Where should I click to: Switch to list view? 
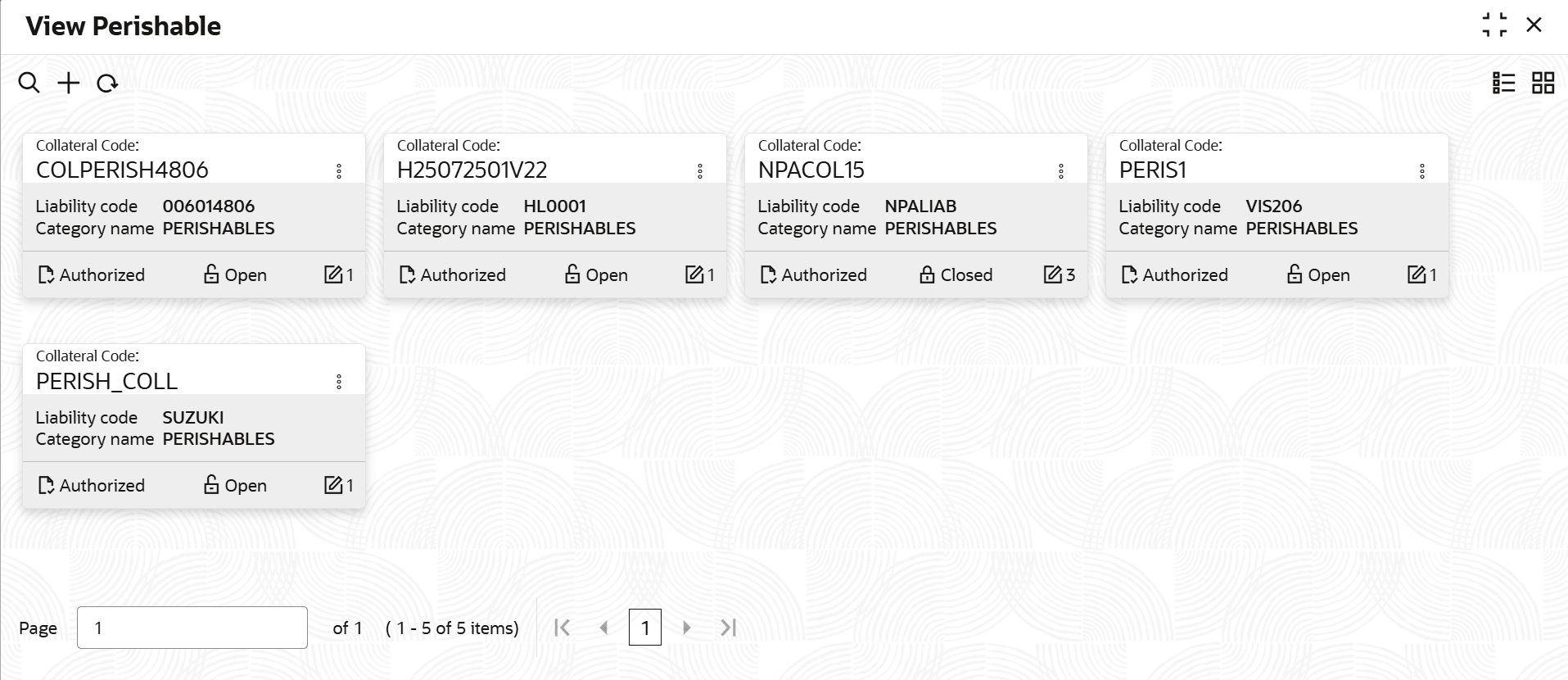click(x=1505, y=83)
